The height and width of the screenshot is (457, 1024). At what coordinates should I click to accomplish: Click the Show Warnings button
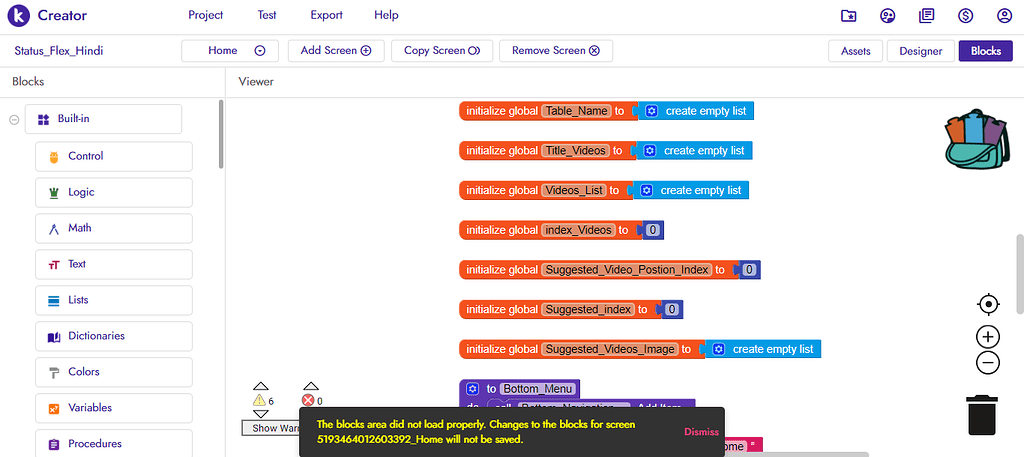click(271, 428)
